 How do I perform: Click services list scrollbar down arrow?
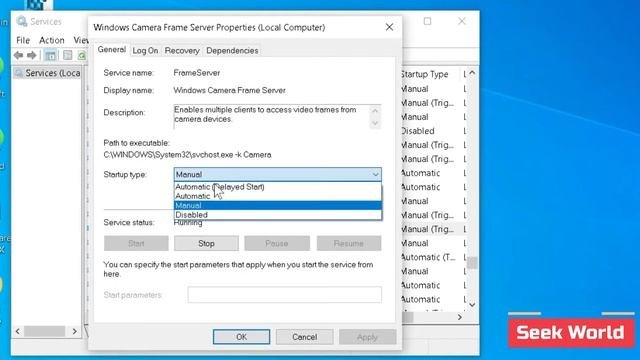tap(472, 304)
